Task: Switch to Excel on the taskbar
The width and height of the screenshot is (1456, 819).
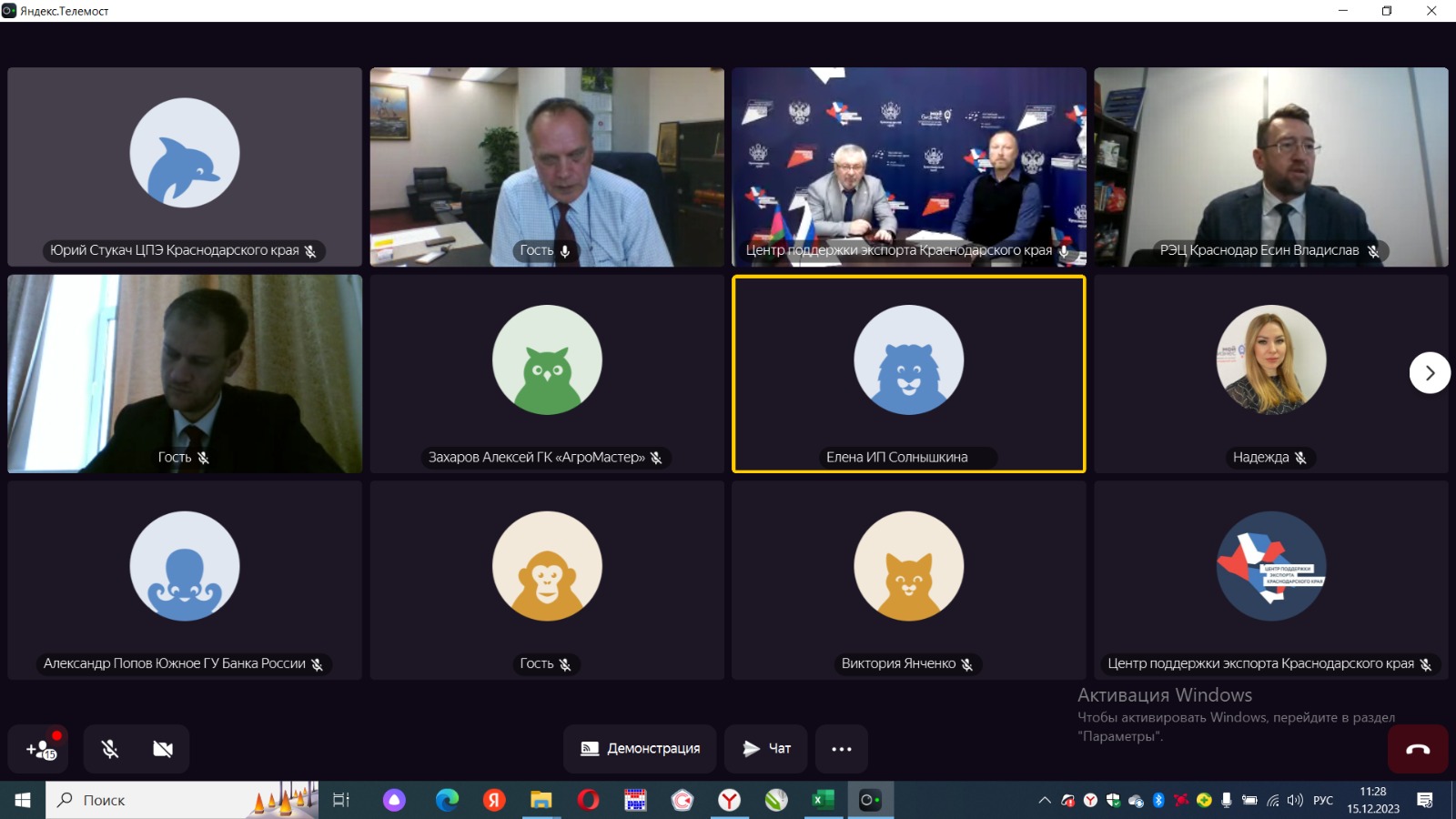Action: click(x=823, y=800)
